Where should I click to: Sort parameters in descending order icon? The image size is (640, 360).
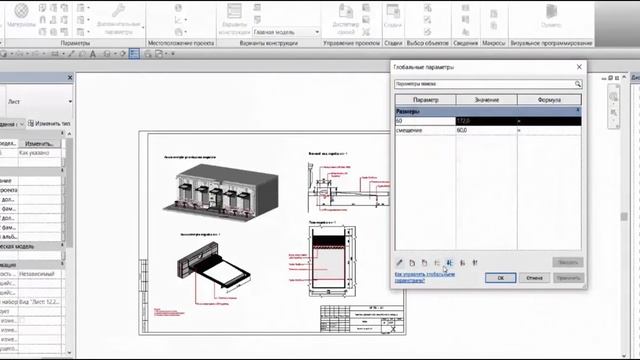475,263
